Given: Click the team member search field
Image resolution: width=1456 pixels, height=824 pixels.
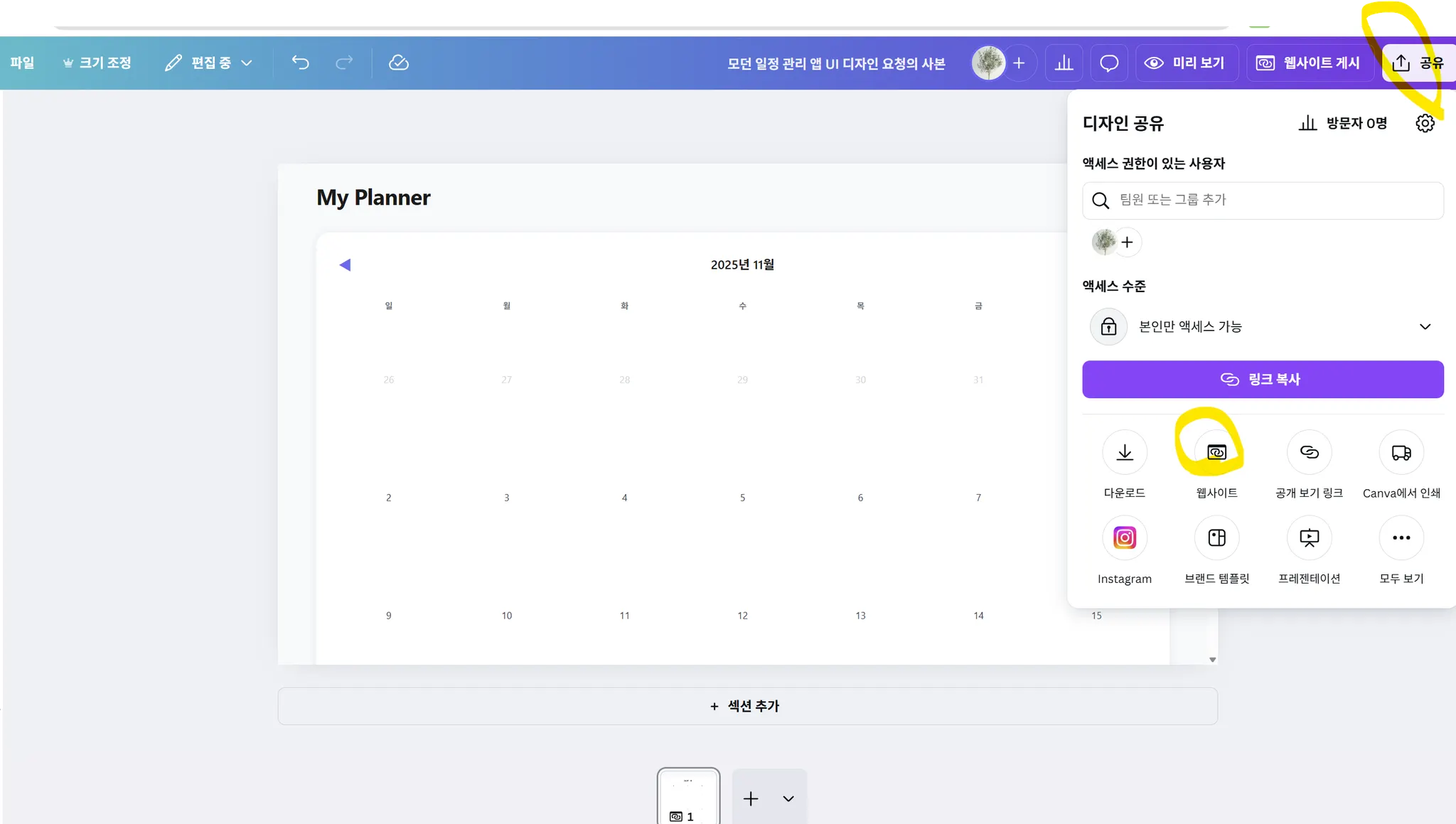Looking at the screenshot, I should point(1273,200).
